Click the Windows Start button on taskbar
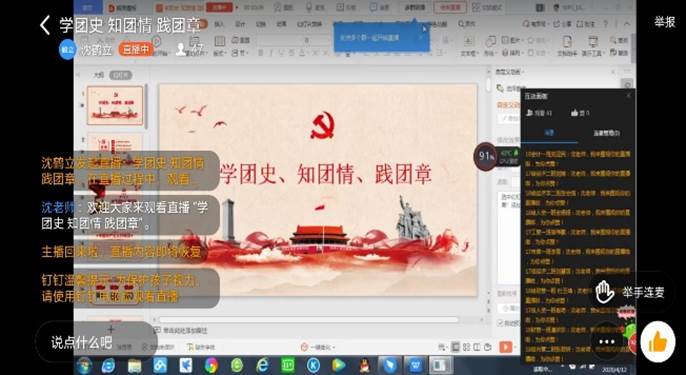The width and height of the screenshot is (686, 375). pyautogui.click(x=84, y=365)
